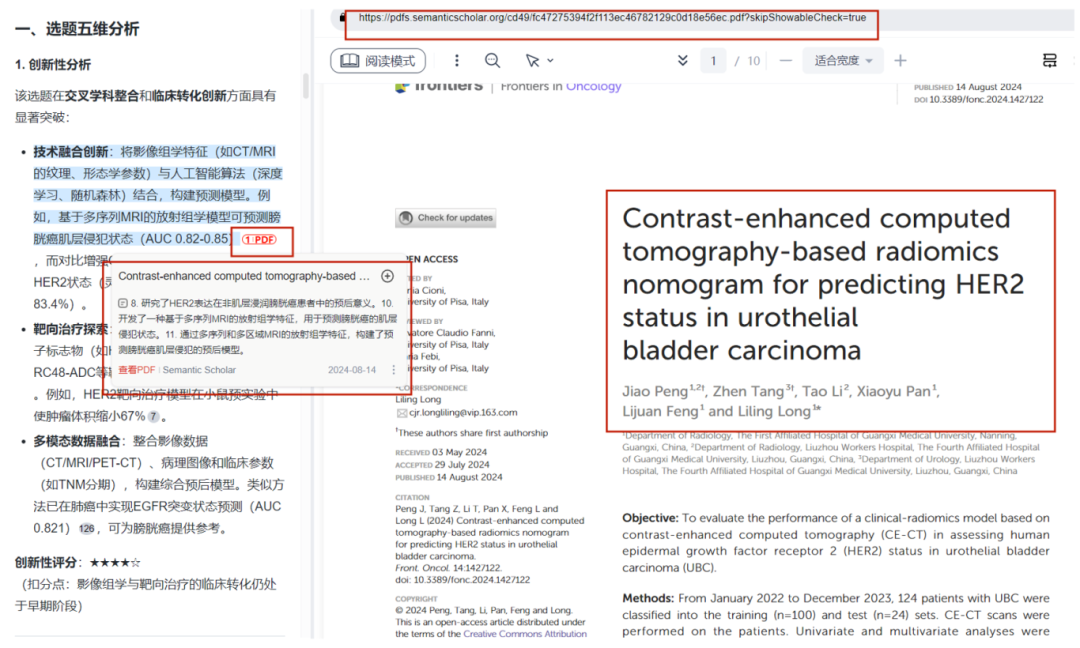
Task: Click the Semantic Scholar source label
Action: pyautogui.click(x=199, y=370)
